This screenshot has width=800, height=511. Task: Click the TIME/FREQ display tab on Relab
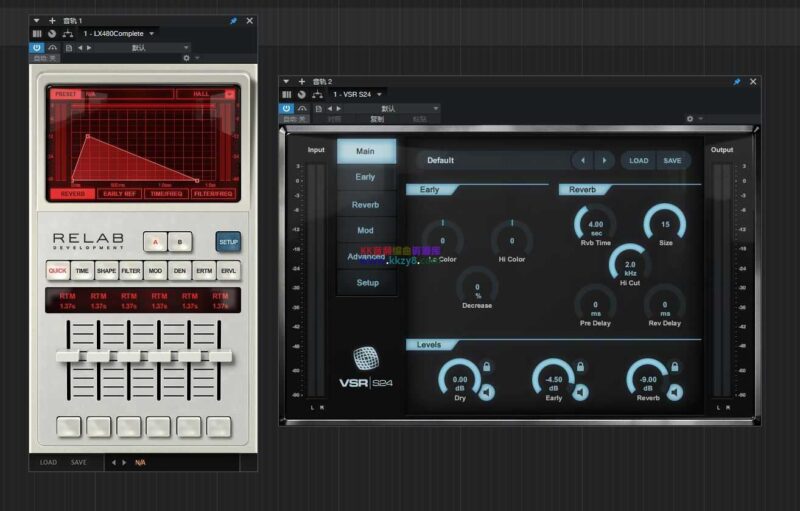166,194
